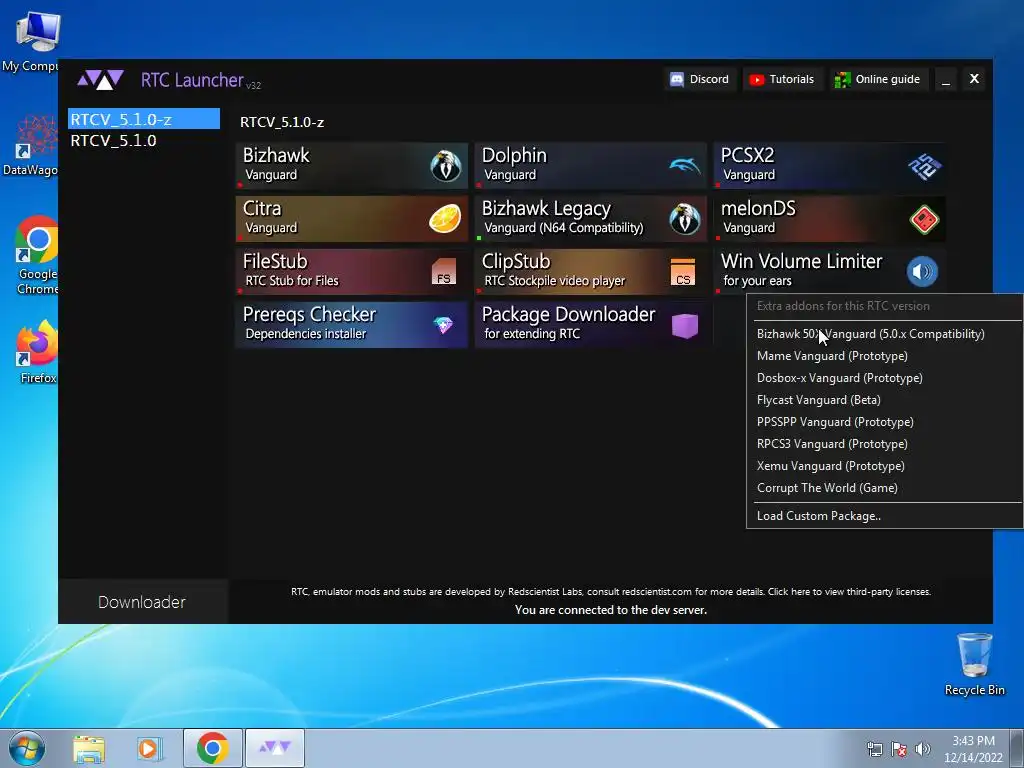Click the Discord logo icon

677,79
